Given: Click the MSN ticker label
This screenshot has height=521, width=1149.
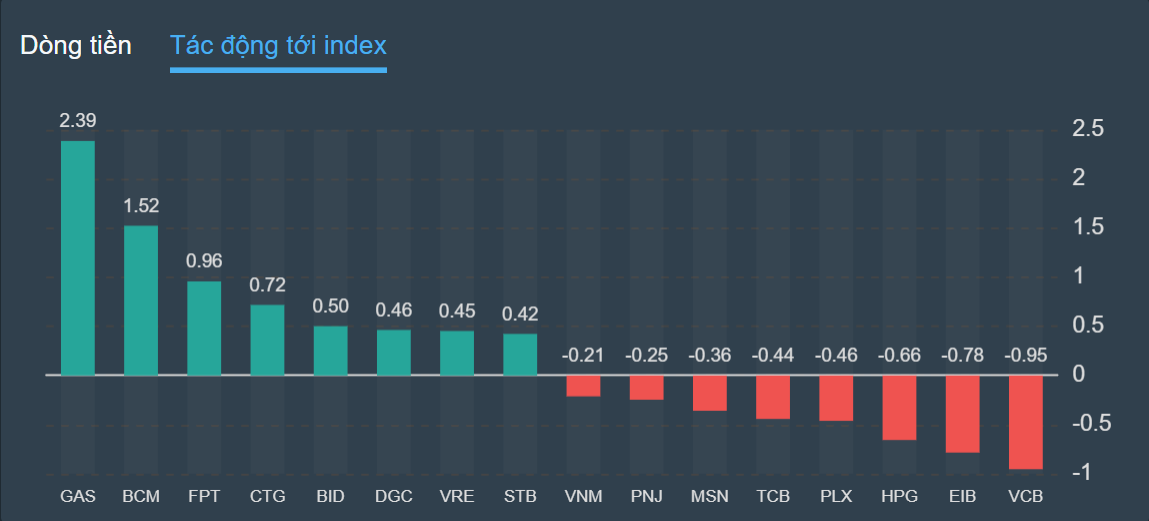Looking at the screenshot, I should 710,496.
